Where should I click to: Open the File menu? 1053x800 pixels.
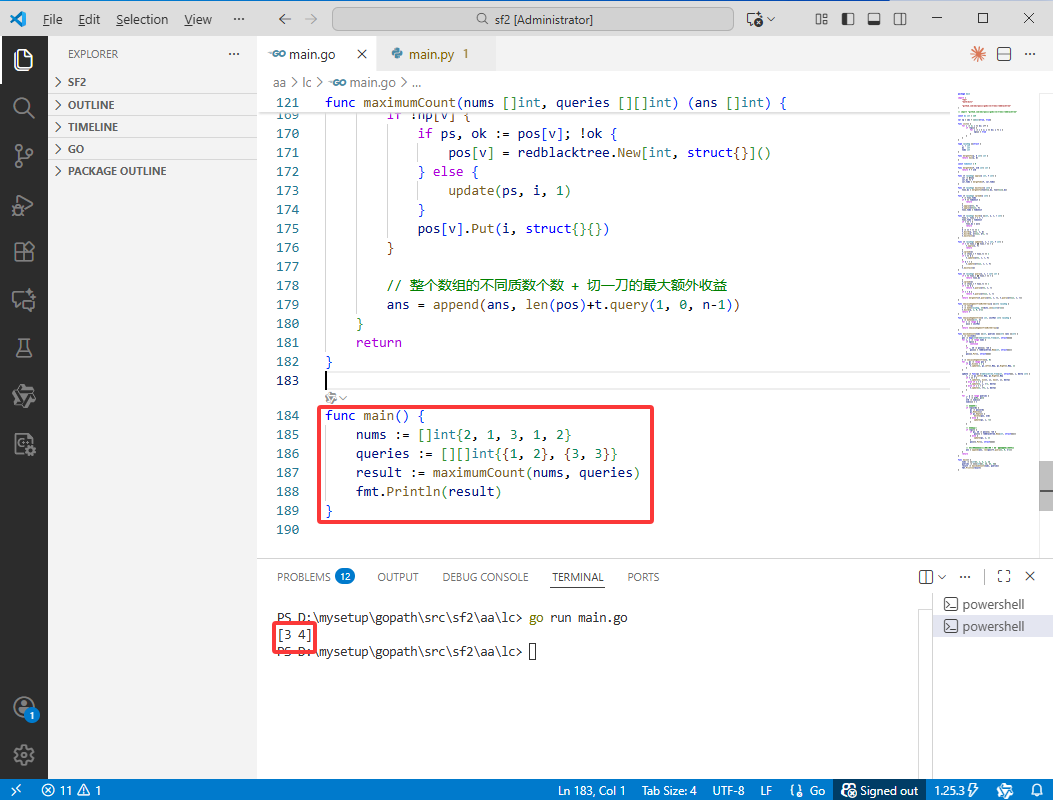point(52,19)
